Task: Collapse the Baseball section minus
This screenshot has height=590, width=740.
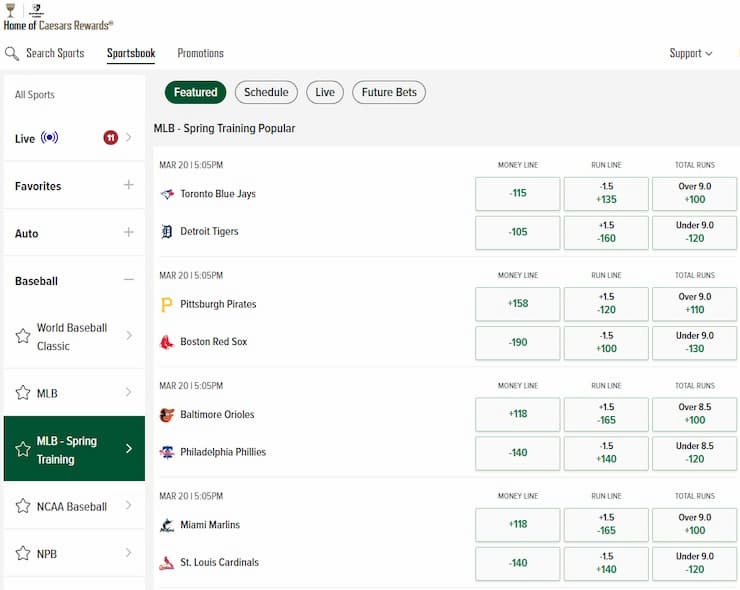Action: click(x=129, y=280)
